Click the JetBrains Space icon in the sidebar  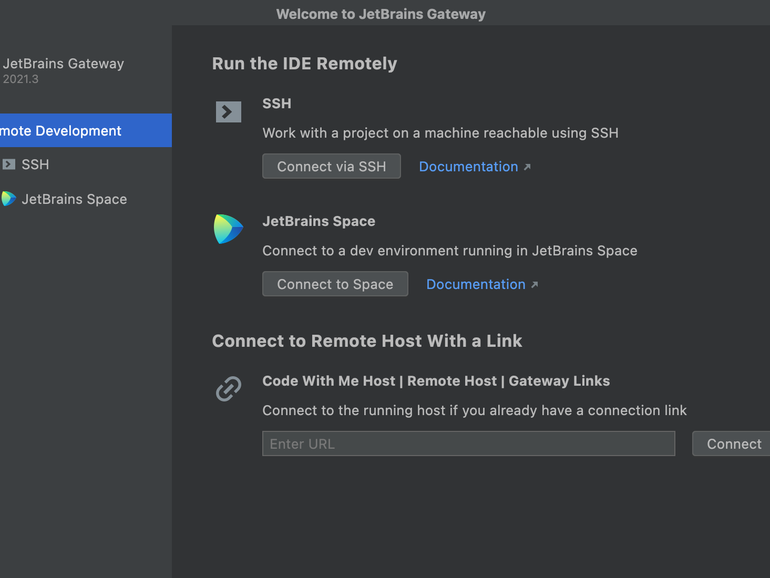pos(8,198)
